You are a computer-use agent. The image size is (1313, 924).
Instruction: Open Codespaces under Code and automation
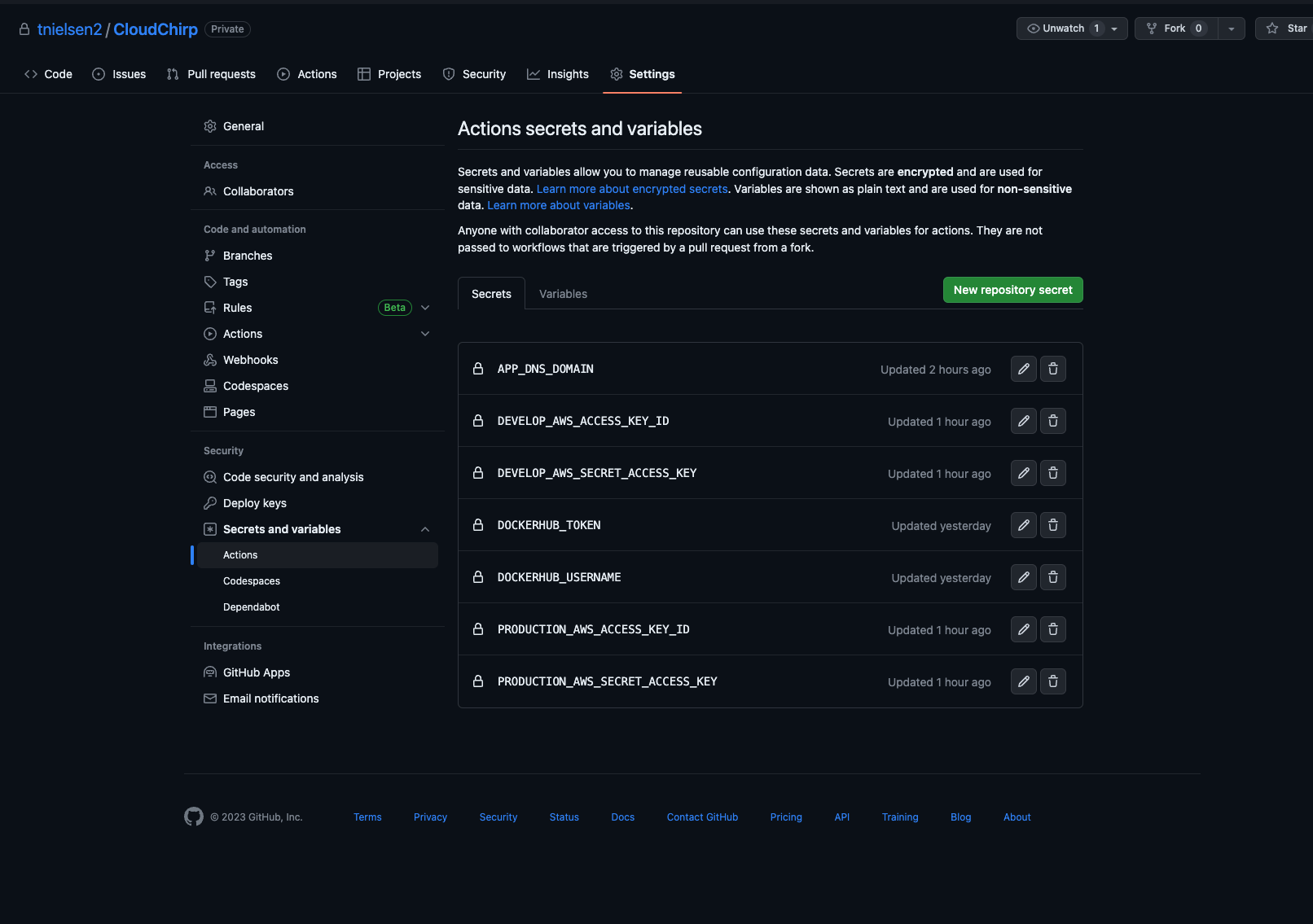pos(318,386)
